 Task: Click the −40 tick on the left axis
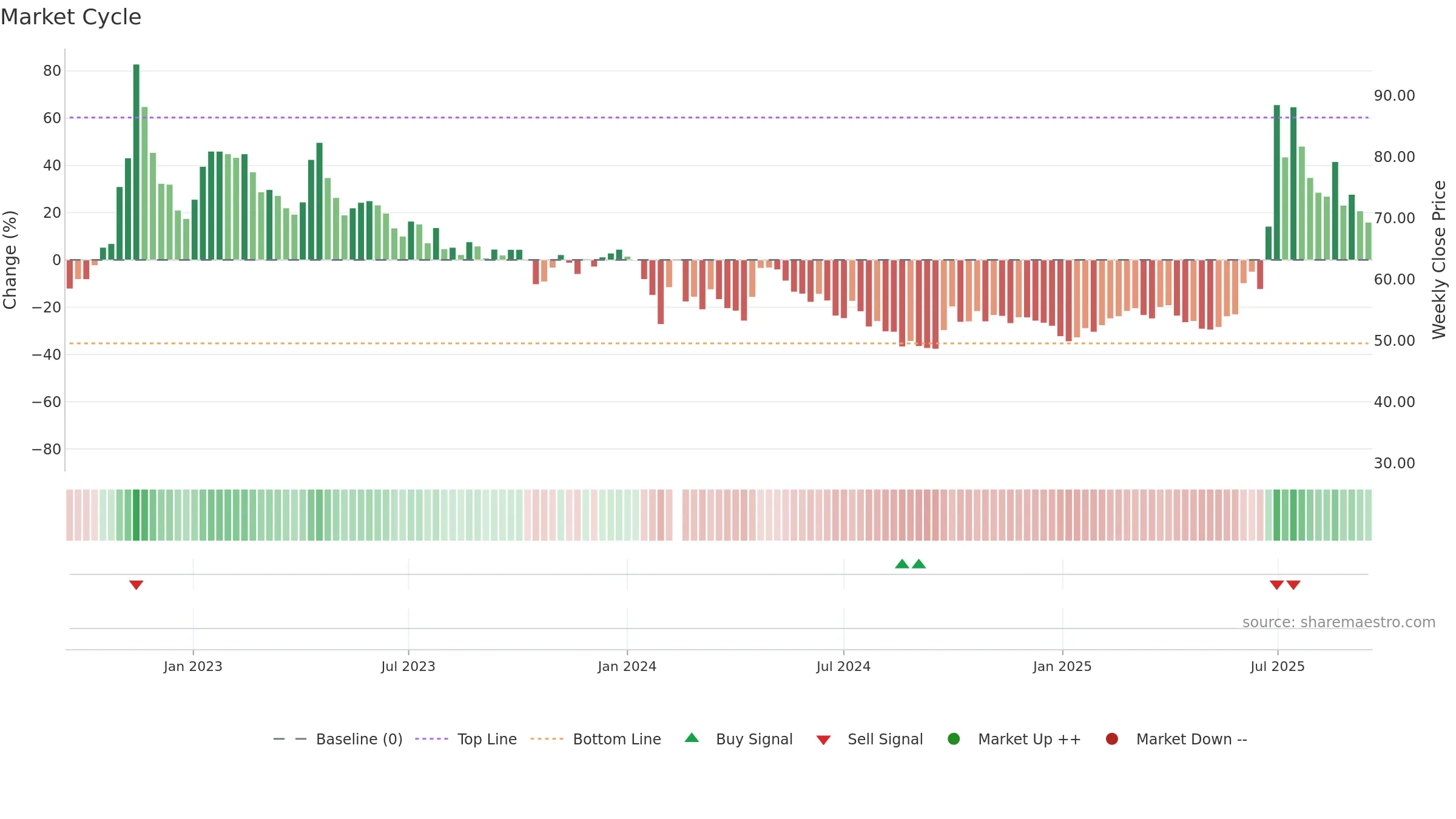[x=47, y=355]
